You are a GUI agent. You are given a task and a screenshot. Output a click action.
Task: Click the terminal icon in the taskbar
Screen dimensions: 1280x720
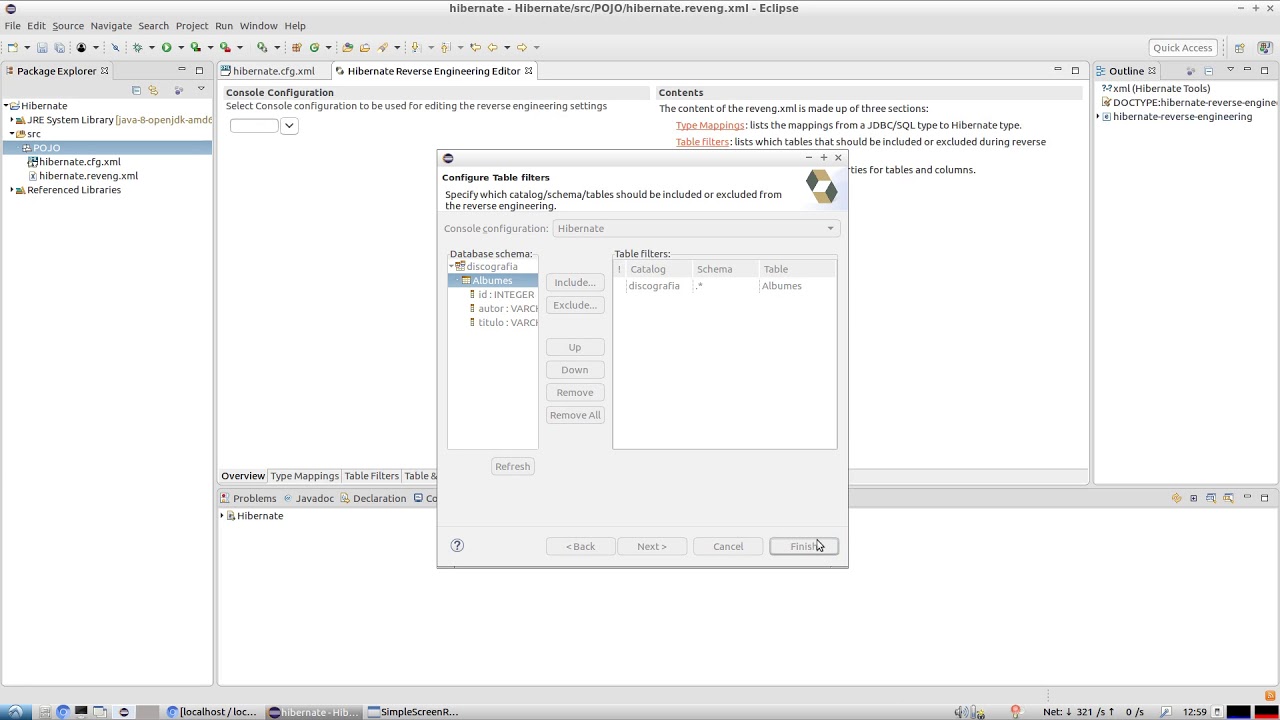coord(81,712)
